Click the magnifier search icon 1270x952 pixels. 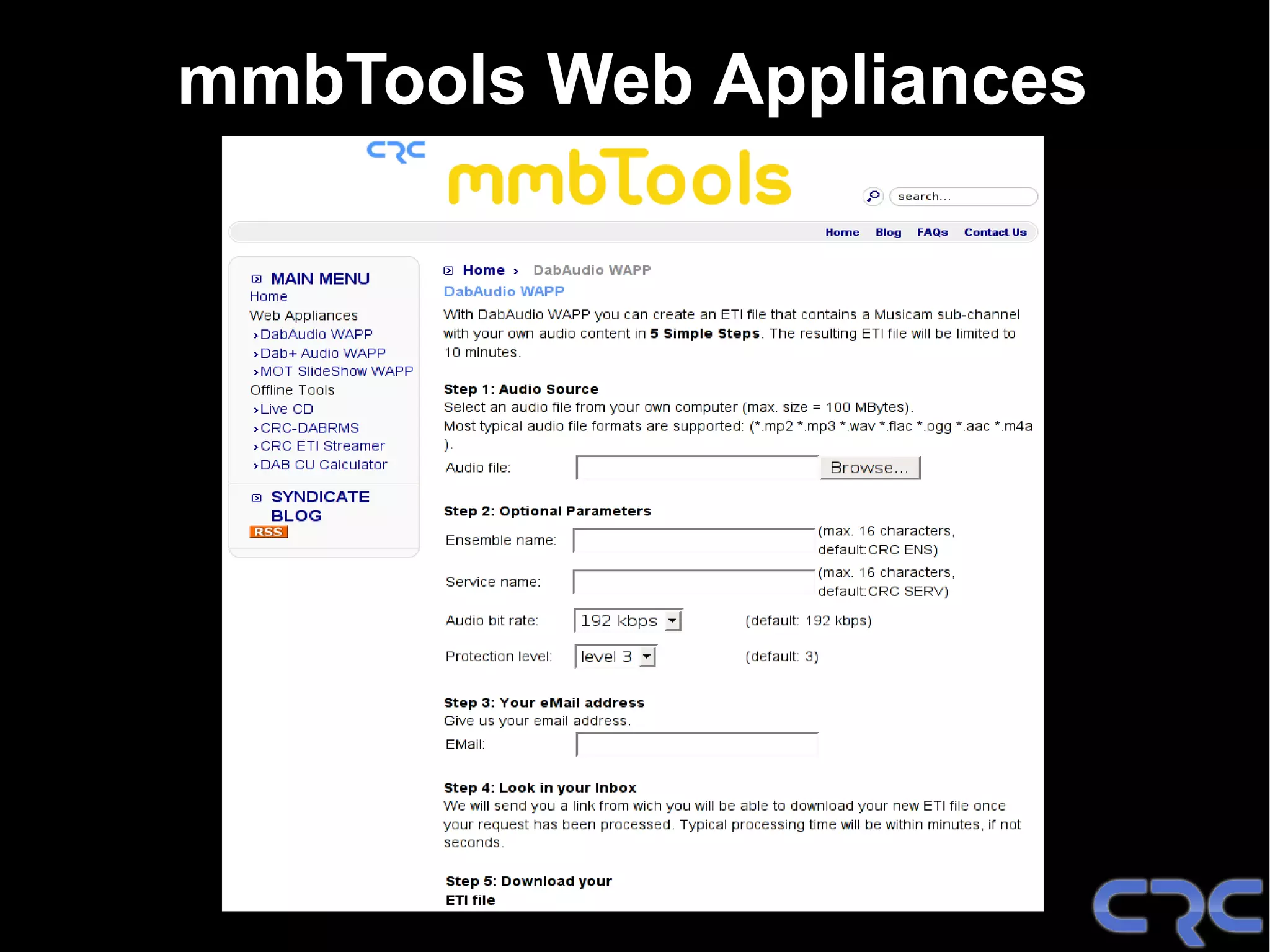(x=873, y=197)
